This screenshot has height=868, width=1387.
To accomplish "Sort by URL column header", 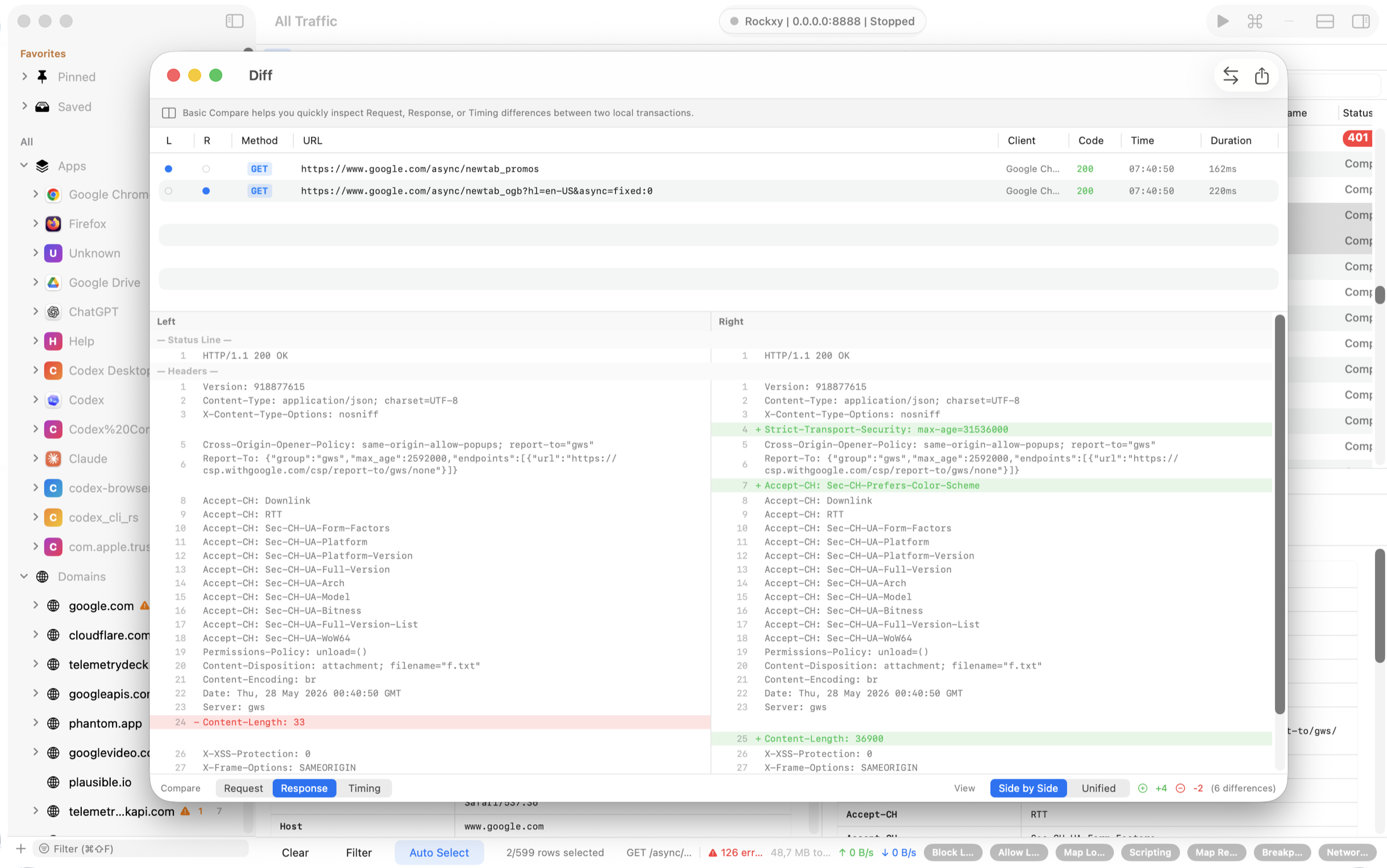I will (x=313, y=140).
